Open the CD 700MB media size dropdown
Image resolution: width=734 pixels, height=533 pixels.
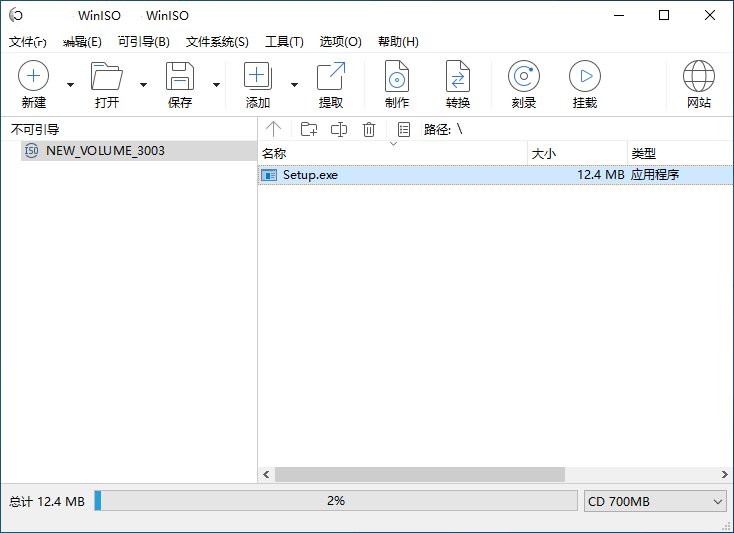coord(655,501)
